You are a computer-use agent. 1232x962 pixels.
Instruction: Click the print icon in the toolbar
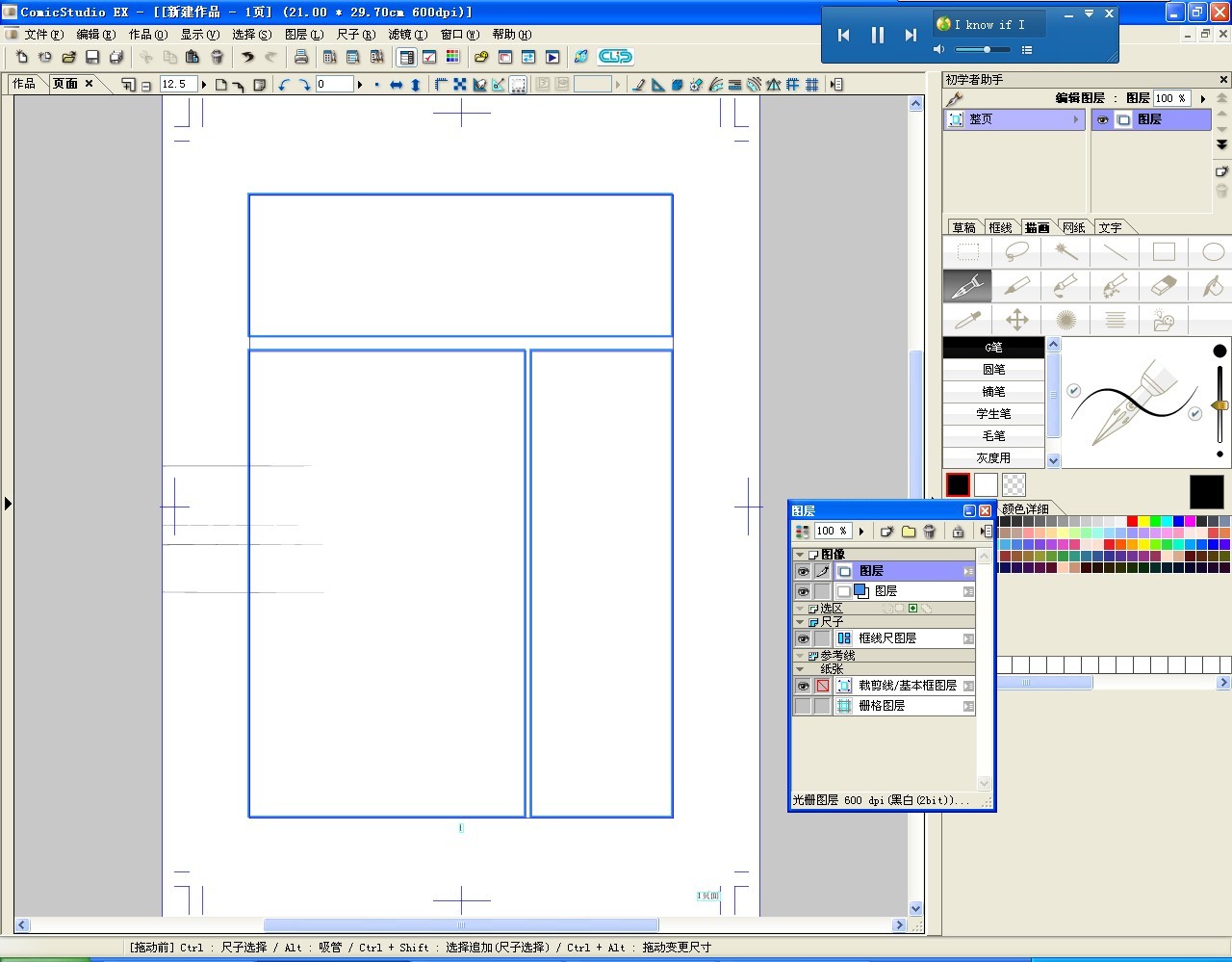301,58
